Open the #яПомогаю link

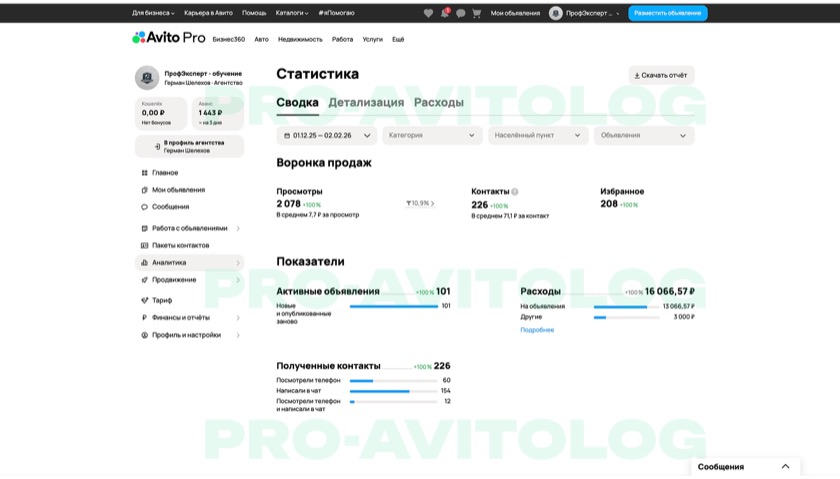(336, 13)
